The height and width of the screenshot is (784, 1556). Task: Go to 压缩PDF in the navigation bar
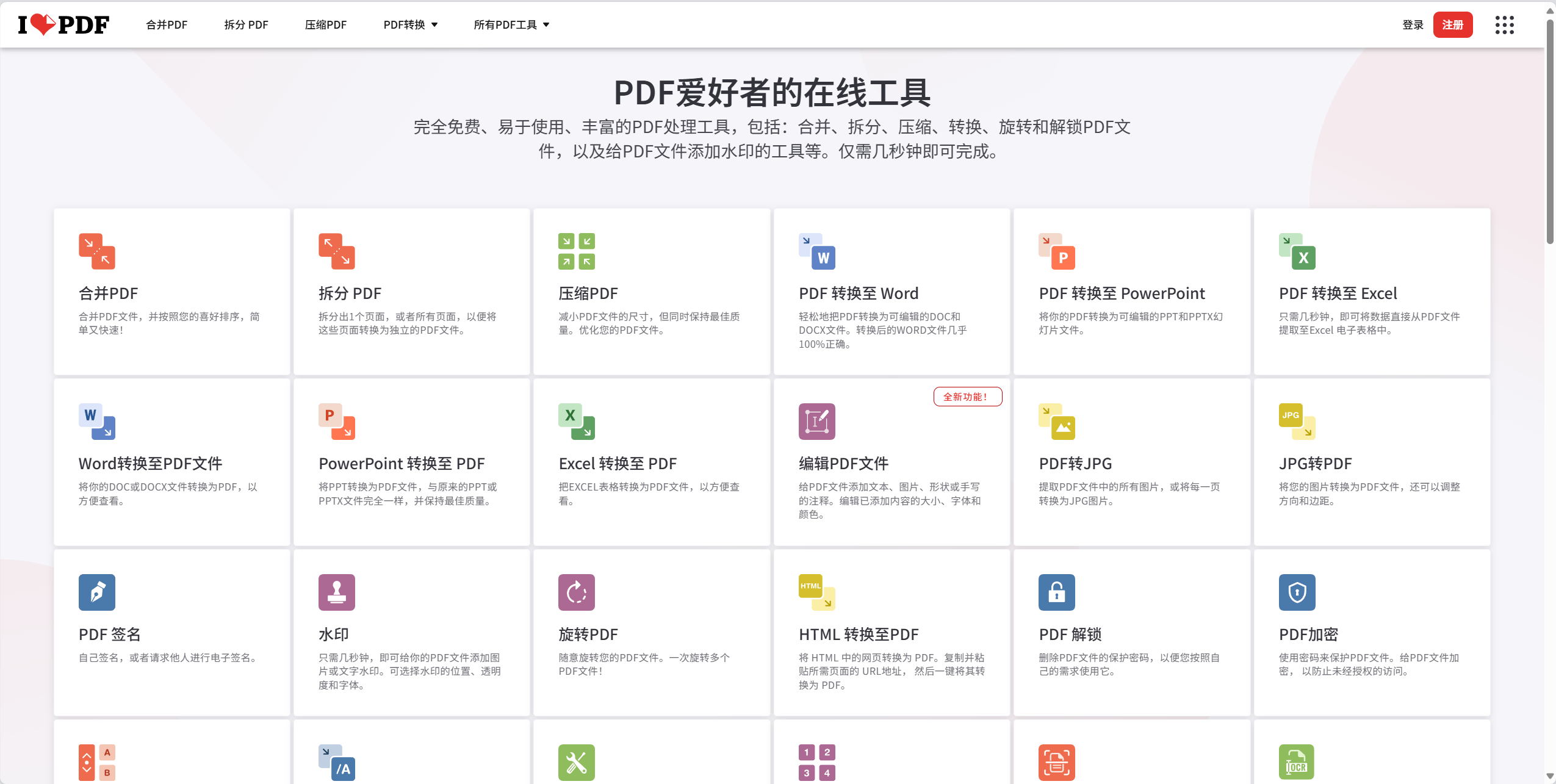[326, 25]
